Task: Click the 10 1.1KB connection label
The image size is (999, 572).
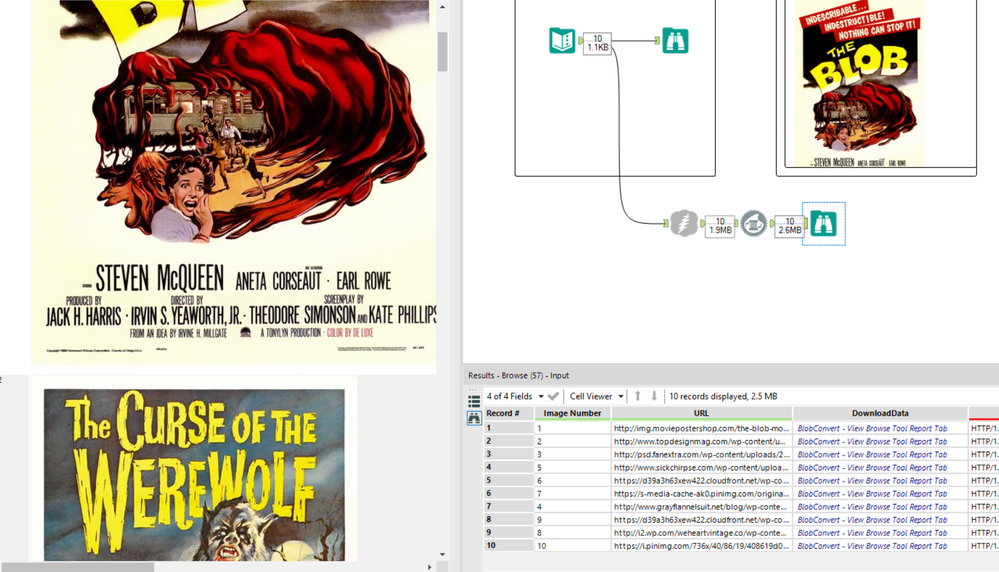Action: tap(598, 43)
